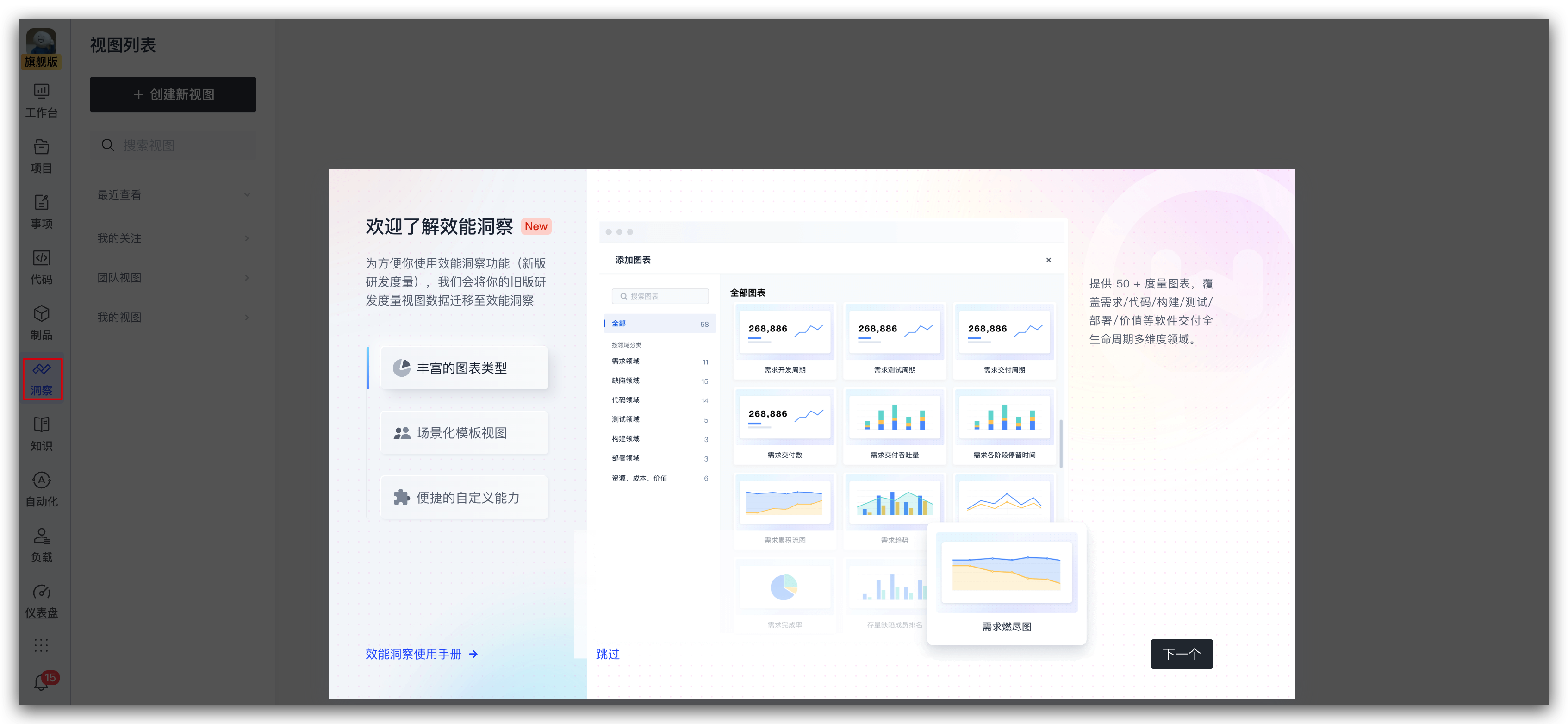Select 测试领域 category
Screen dimensions: 1568x724
pos(659,420)
